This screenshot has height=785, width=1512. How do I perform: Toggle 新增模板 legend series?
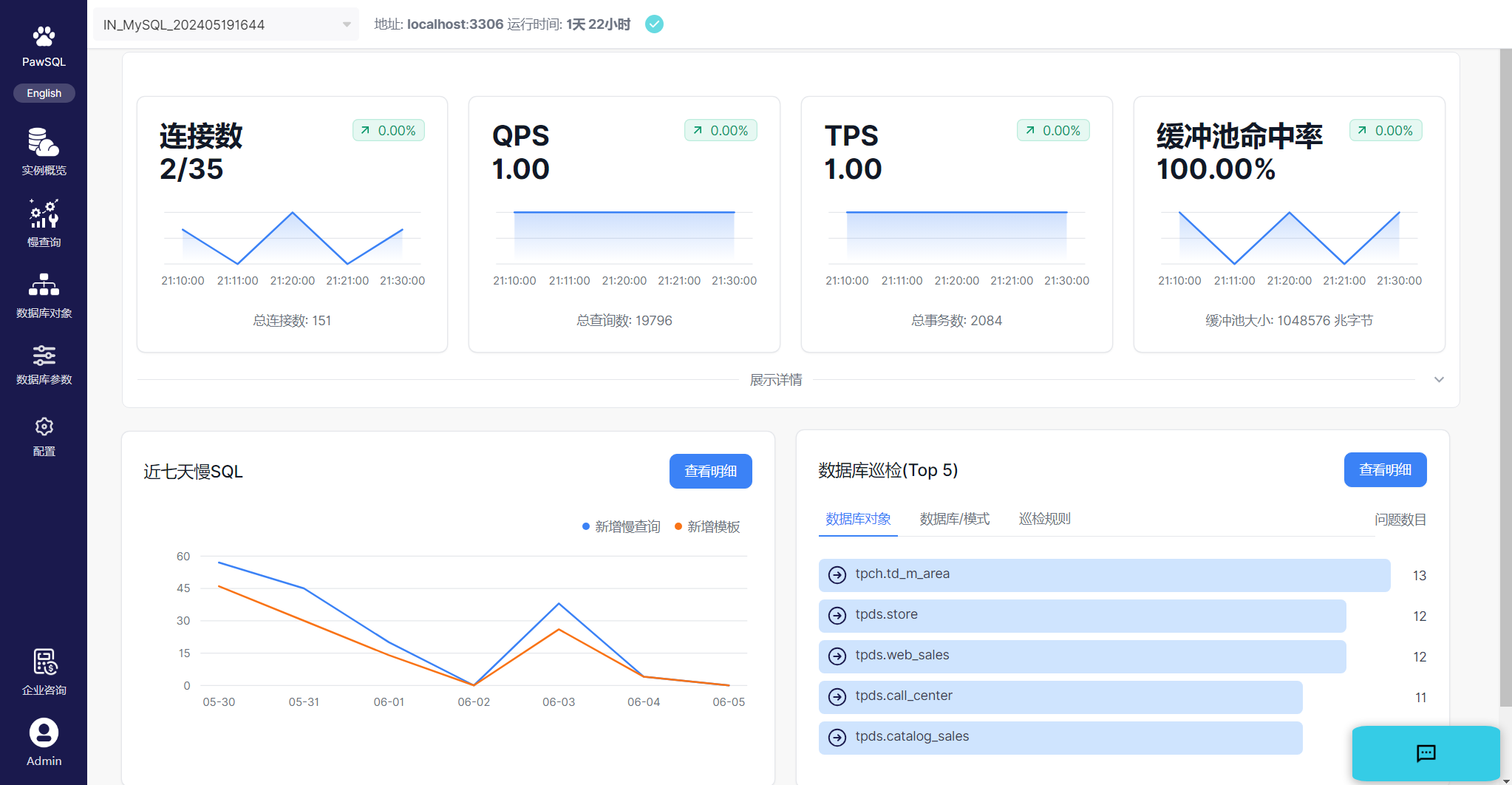click(707, 527)
